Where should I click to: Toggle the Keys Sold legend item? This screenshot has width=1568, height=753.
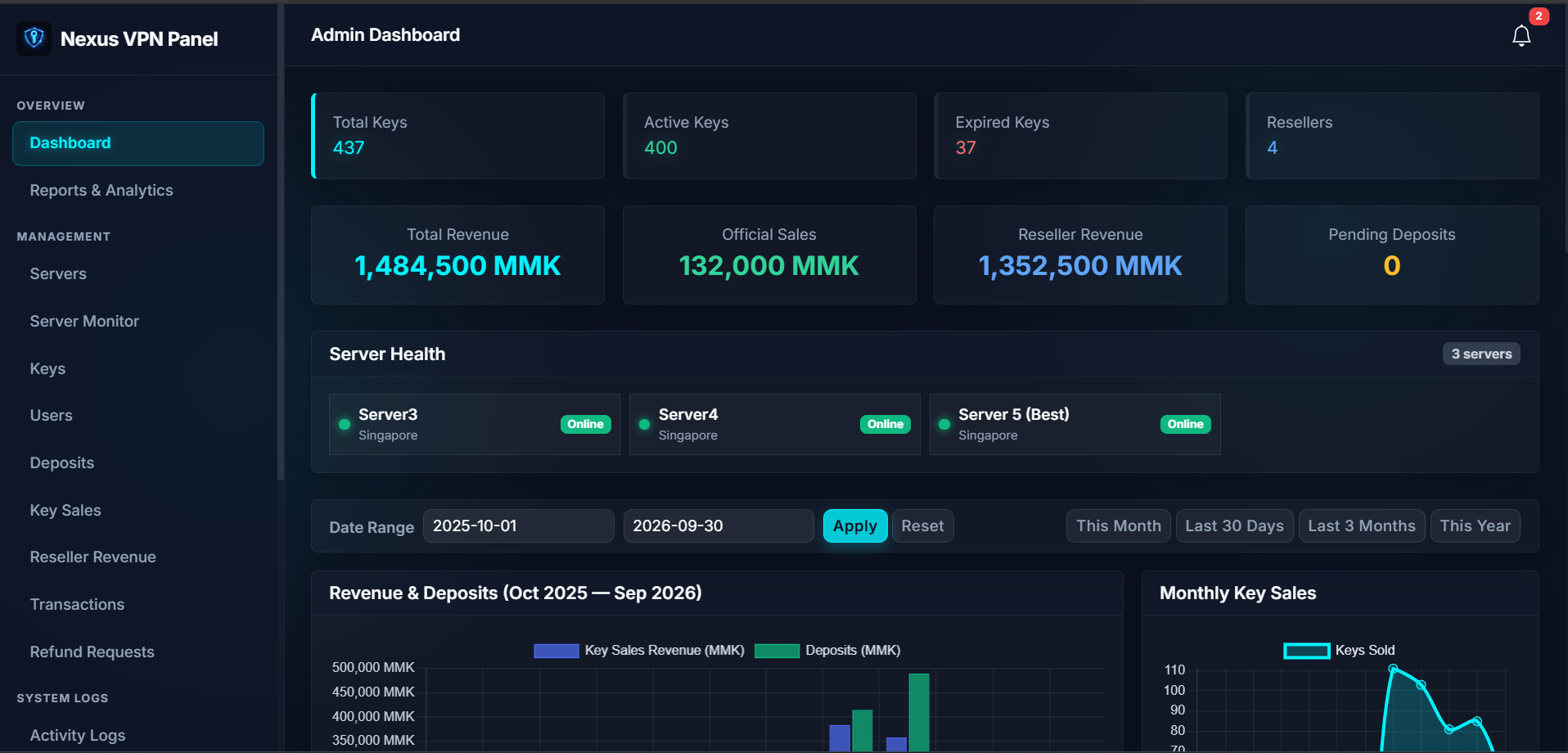(1339, 651)
